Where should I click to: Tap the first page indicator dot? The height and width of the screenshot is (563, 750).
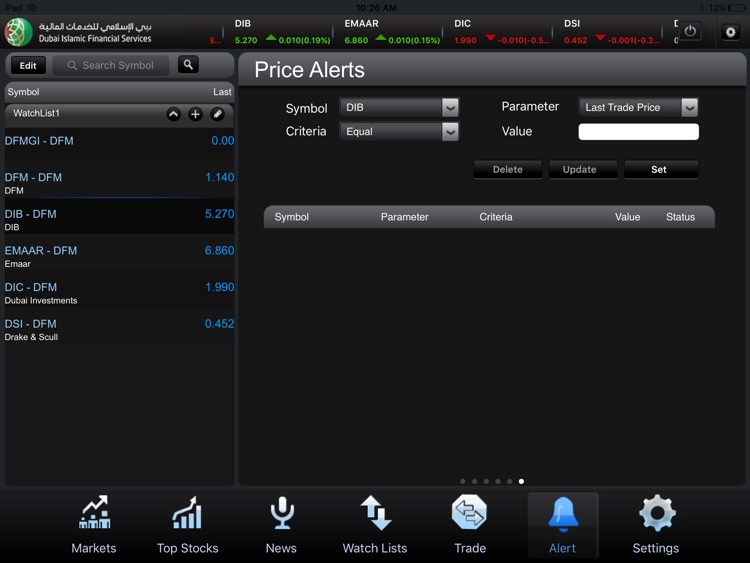click(x=463, y=481)
